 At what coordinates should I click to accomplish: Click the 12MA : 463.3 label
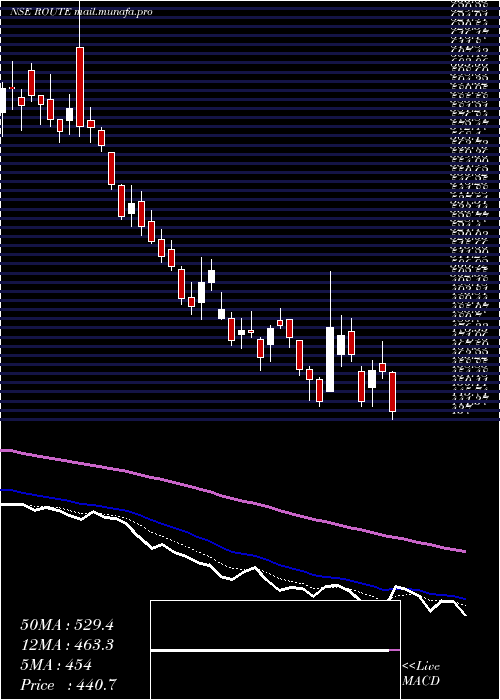tap(67, 645)
